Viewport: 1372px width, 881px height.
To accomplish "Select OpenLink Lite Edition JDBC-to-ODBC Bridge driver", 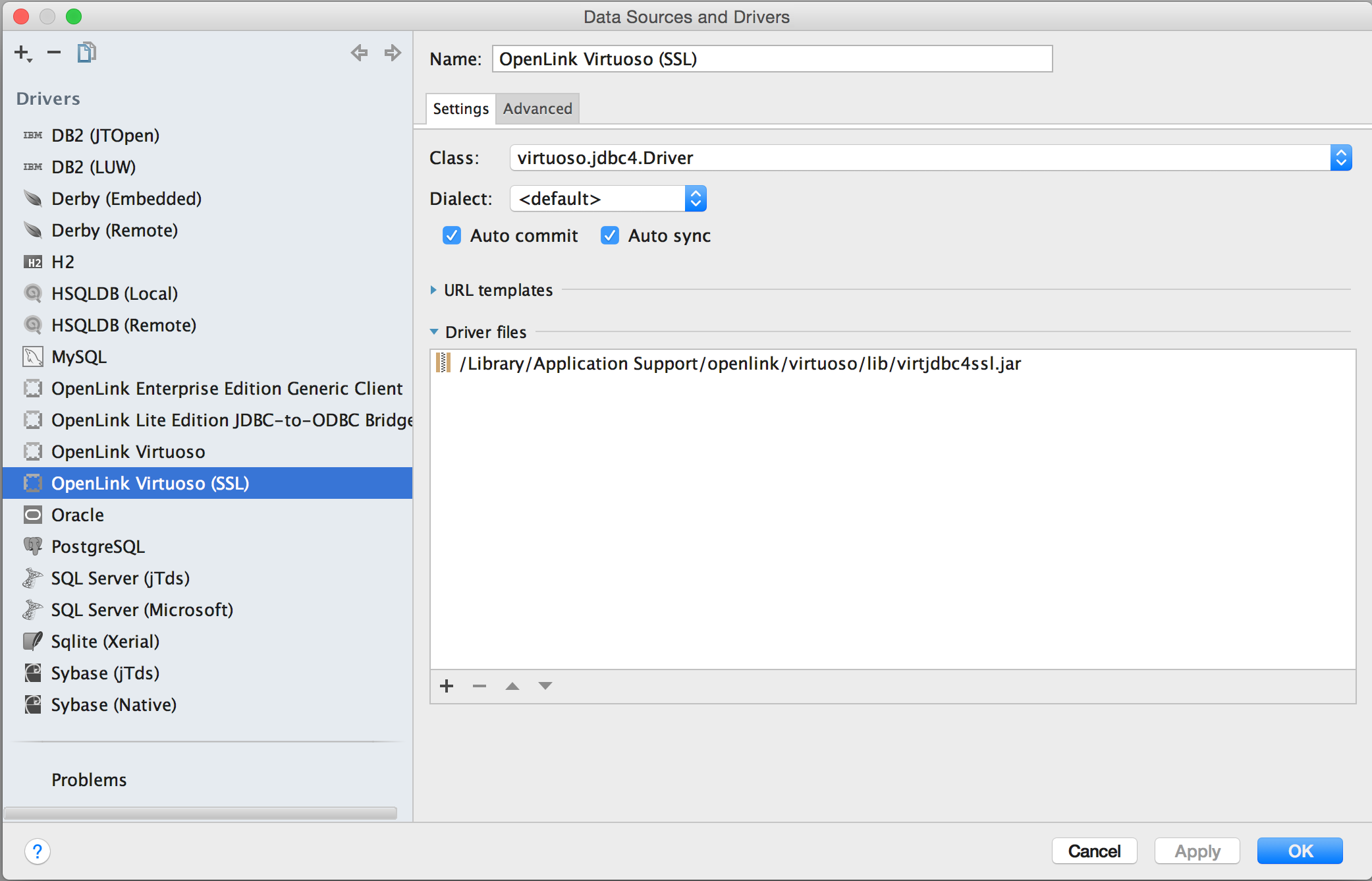I will (207, 420).
